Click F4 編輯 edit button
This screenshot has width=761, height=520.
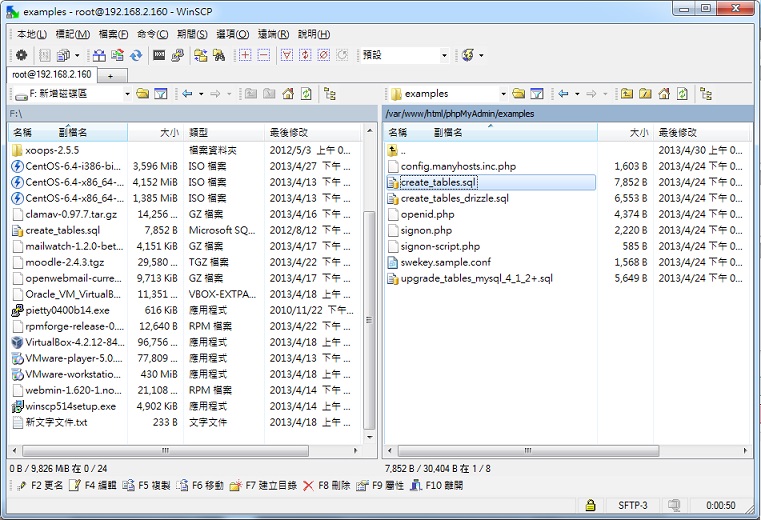(x=93, y=485)
